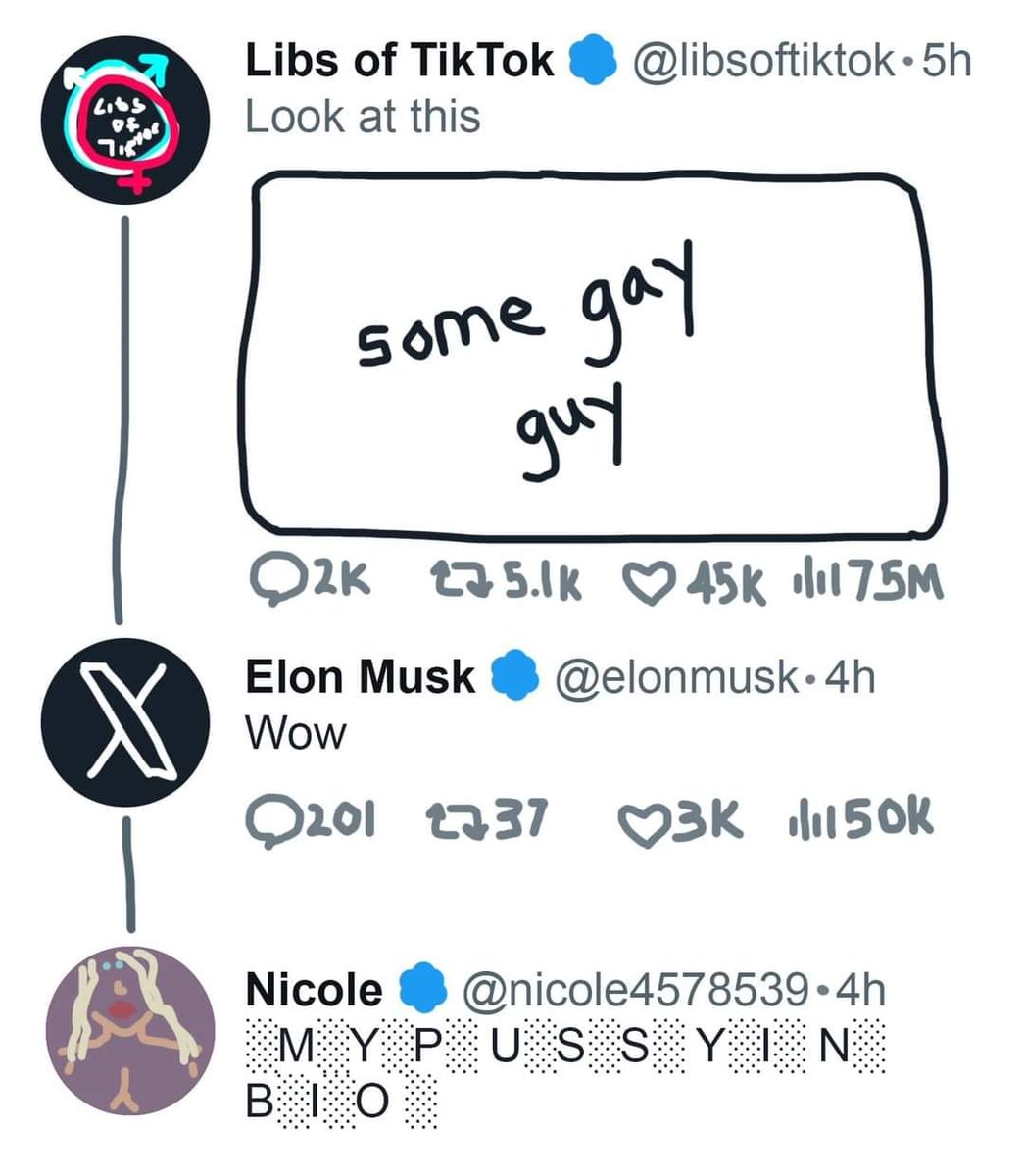Open Elon Musk's X logo avatar
This screenshot has width=1024, height=1176.
click(x=124, y=729)
